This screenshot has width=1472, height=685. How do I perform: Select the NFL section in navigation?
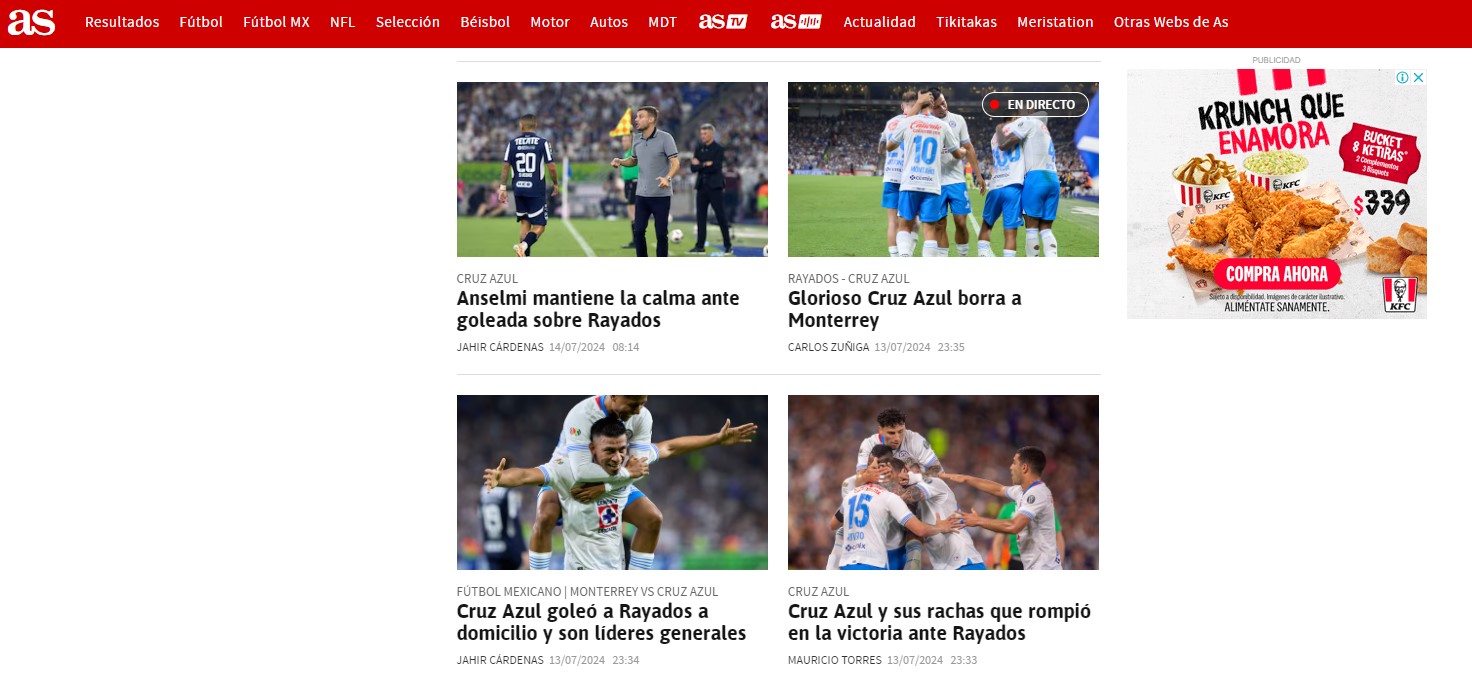343,22
